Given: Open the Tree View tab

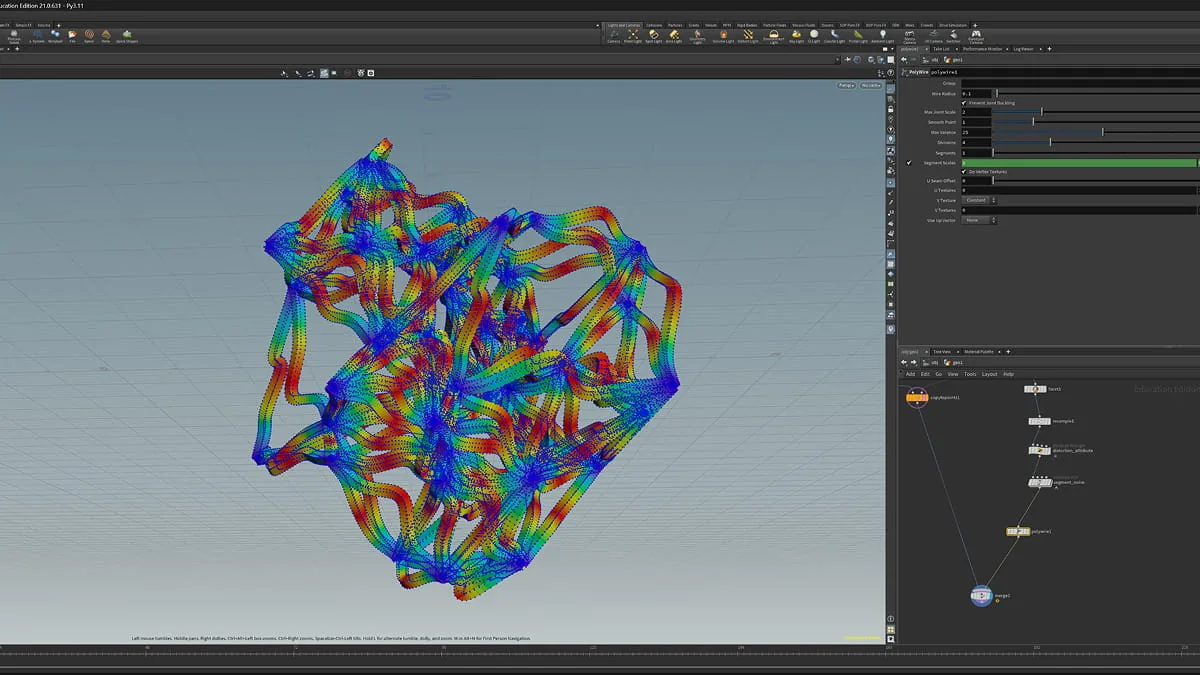Looking at the screenshot, I should click(x=941, y=352).
